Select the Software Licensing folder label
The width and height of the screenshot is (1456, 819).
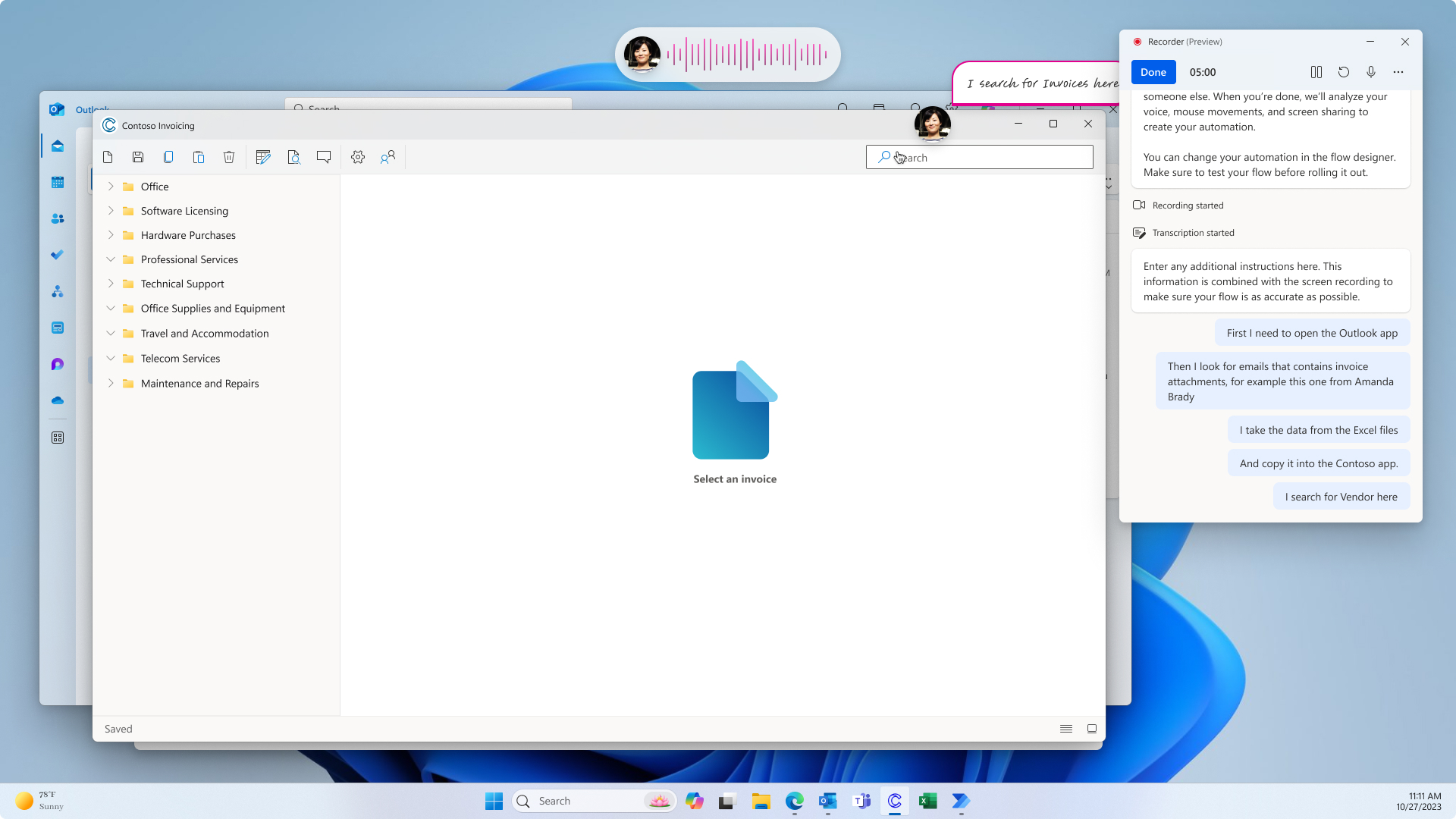(184, 211)
